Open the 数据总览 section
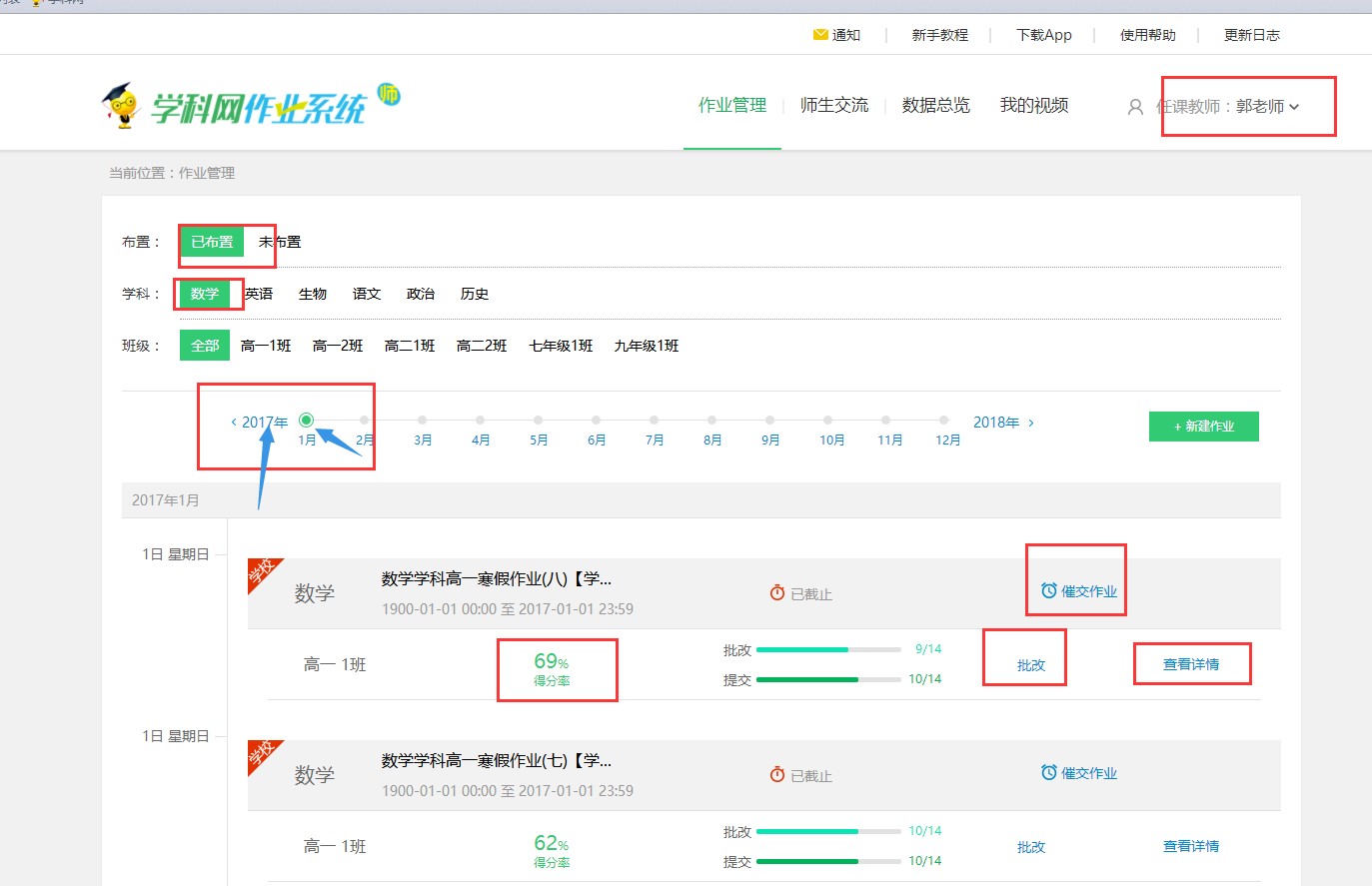Screen dimensions: 1372x886 (935, 106)
